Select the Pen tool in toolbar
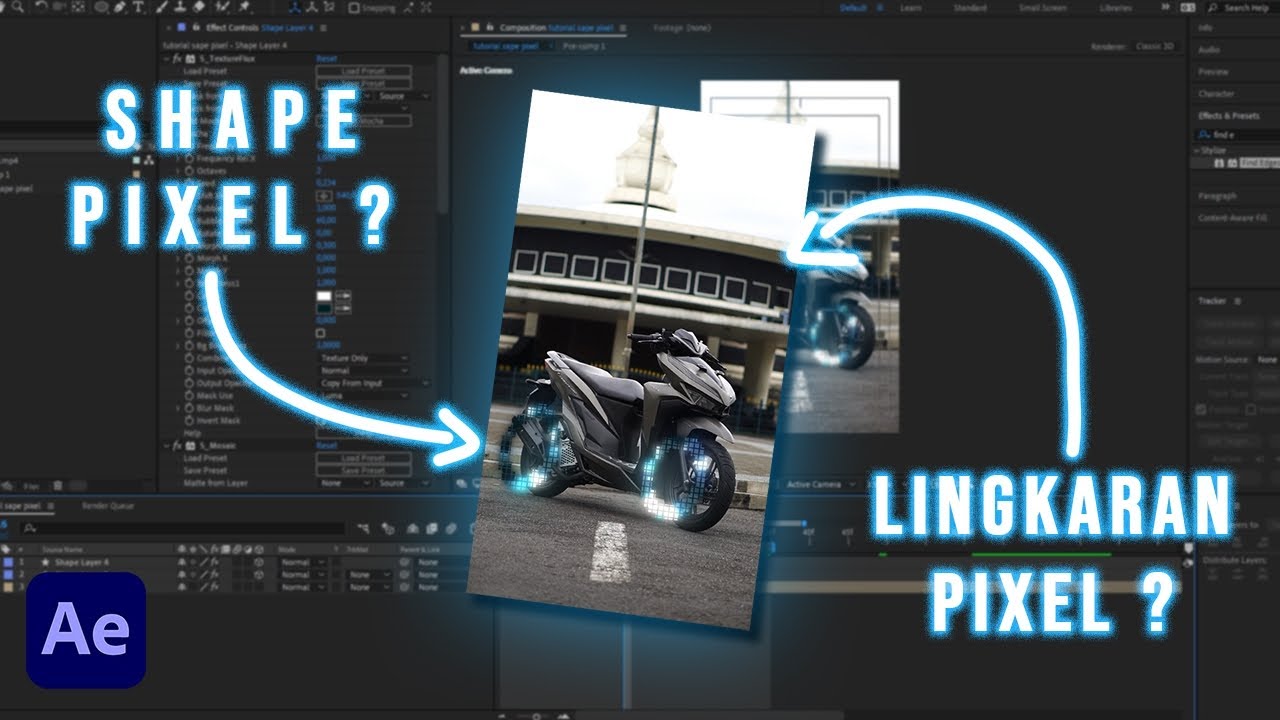Image resolution: width=1280 pixels, height=720 pixels. (x=119, y=7)
